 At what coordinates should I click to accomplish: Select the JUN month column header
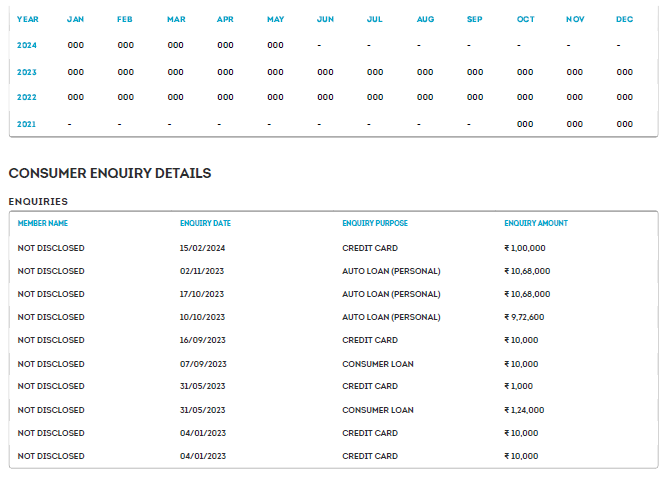[325, 19]
